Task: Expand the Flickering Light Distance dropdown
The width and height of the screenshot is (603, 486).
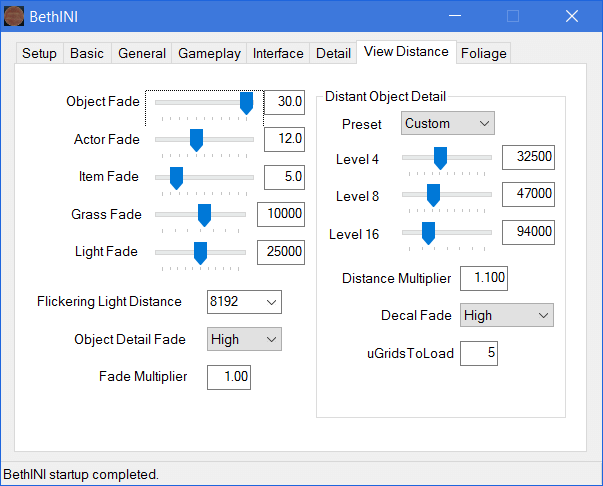Action: 244,302
